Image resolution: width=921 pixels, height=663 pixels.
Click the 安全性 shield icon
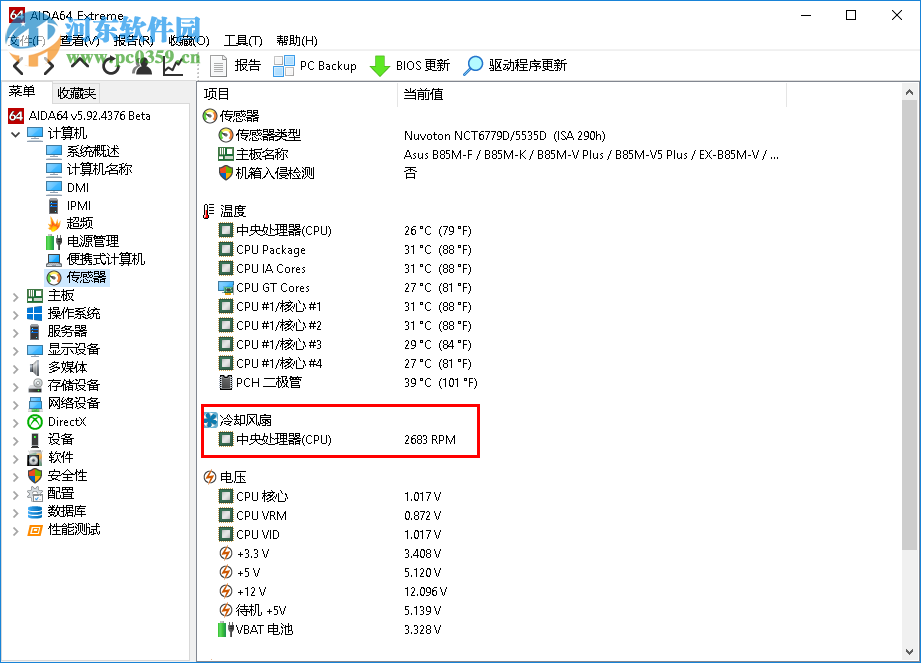coord(33,475)
